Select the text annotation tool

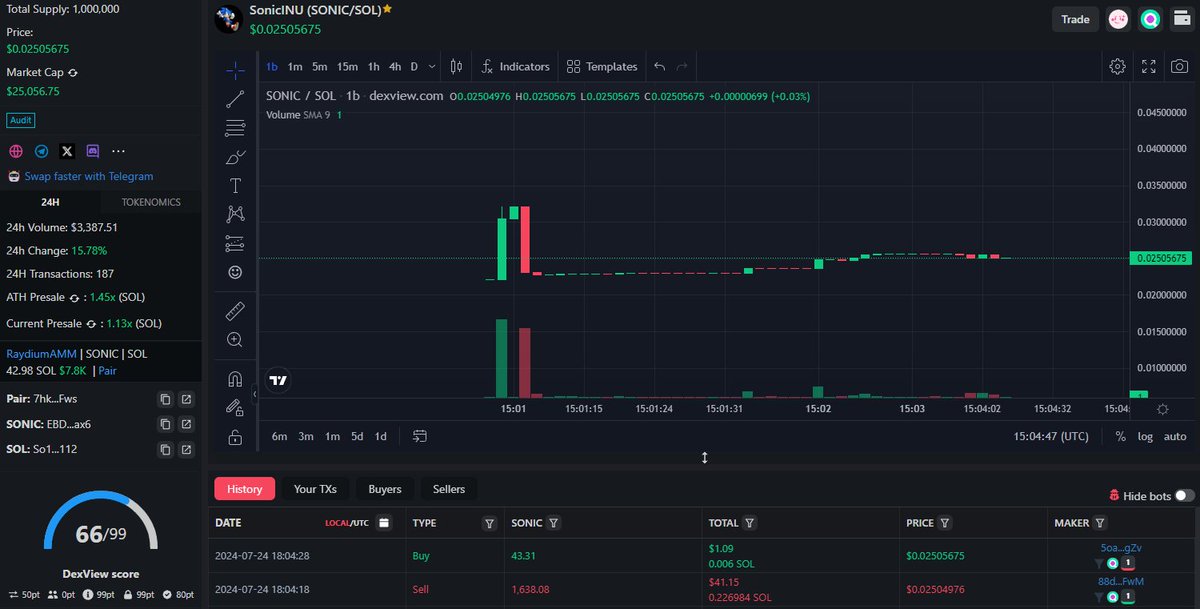point(235,185)
